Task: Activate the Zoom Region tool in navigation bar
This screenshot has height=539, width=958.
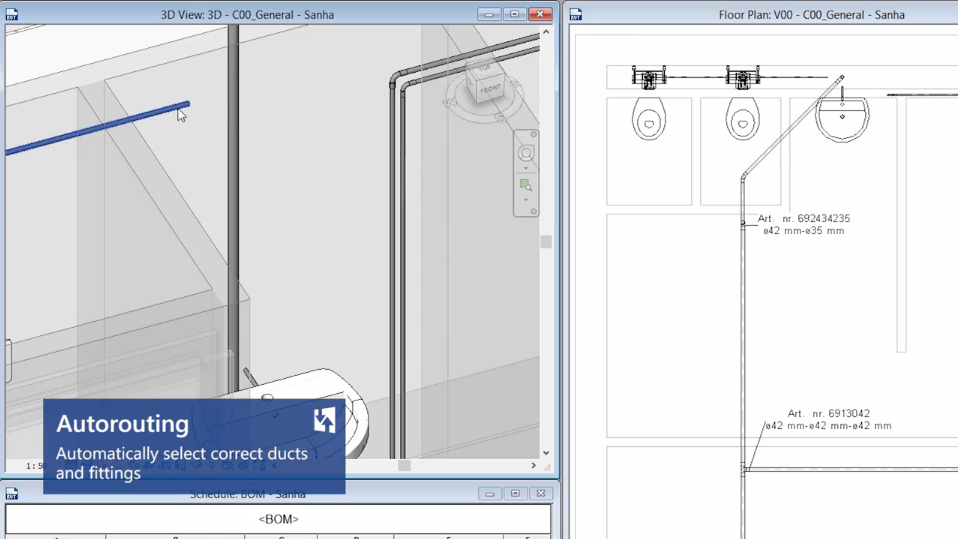Action: [526, 185]
